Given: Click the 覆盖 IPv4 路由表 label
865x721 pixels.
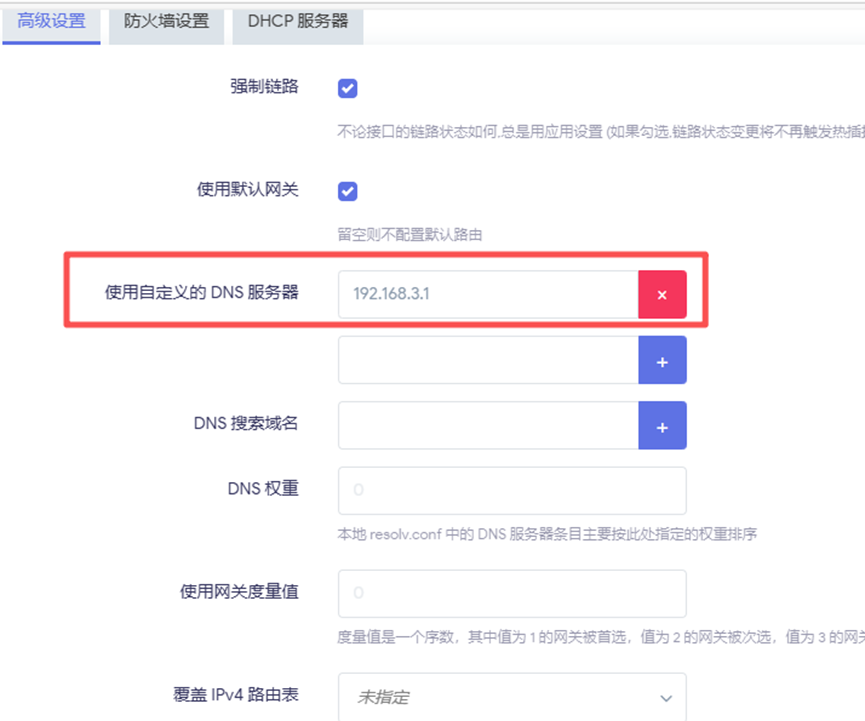Looking at the screenshot, I should tap(236, 695).
